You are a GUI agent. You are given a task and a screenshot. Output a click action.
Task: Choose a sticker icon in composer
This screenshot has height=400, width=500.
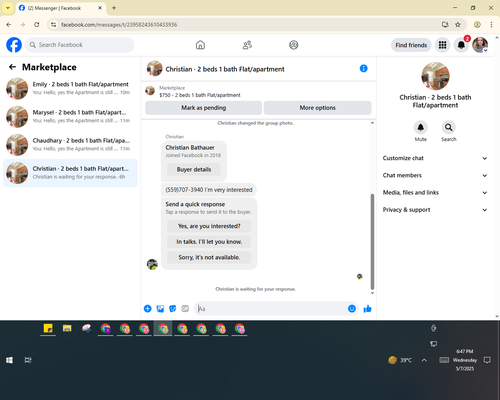point(173,309)
